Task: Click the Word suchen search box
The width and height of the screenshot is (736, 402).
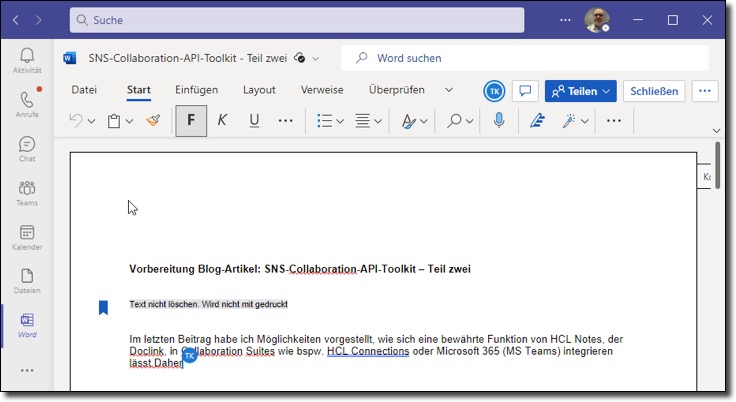Action: click(x=525, y=58)
